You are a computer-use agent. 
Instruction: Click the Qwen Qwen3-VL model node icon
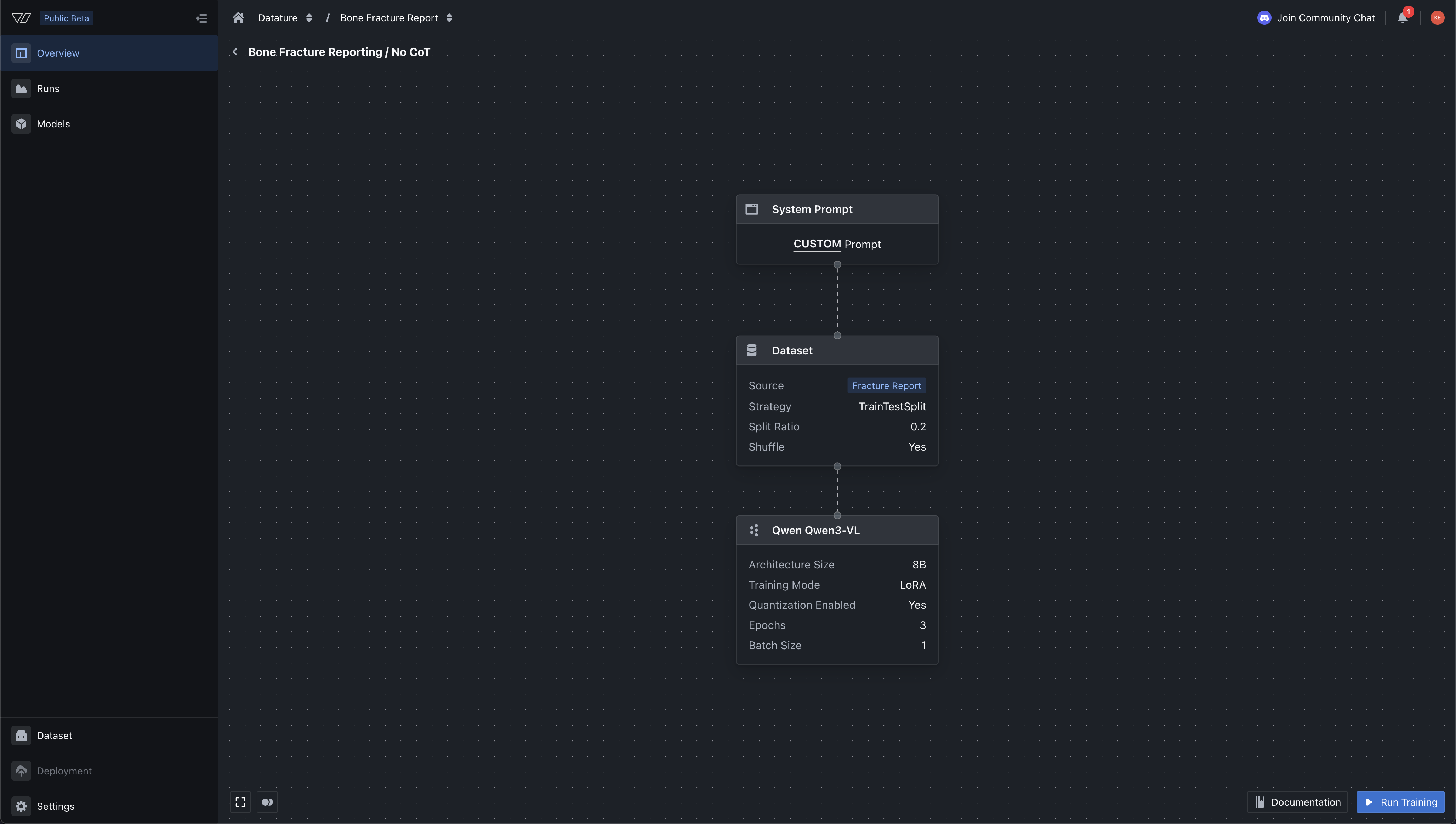coord(753,530)
